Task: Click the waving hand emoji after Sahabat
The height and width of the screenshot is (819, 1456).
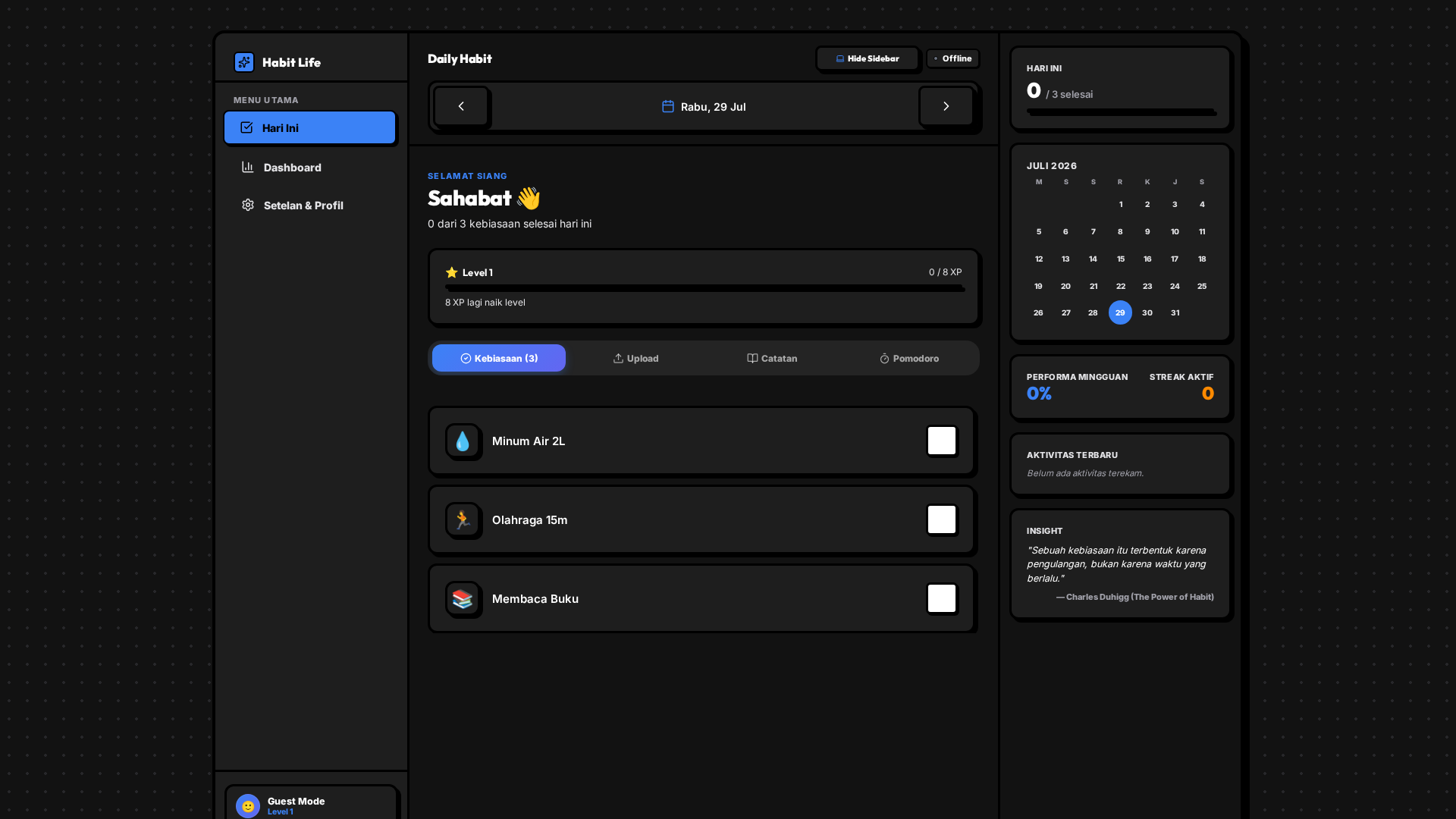Action: (529, 199)
